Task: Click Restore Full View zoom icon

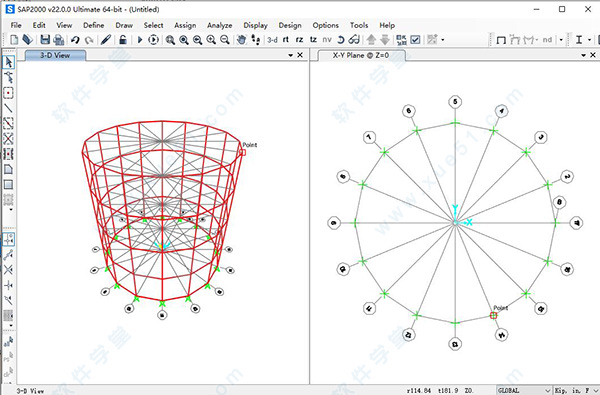Action: (x=184, y=39)
